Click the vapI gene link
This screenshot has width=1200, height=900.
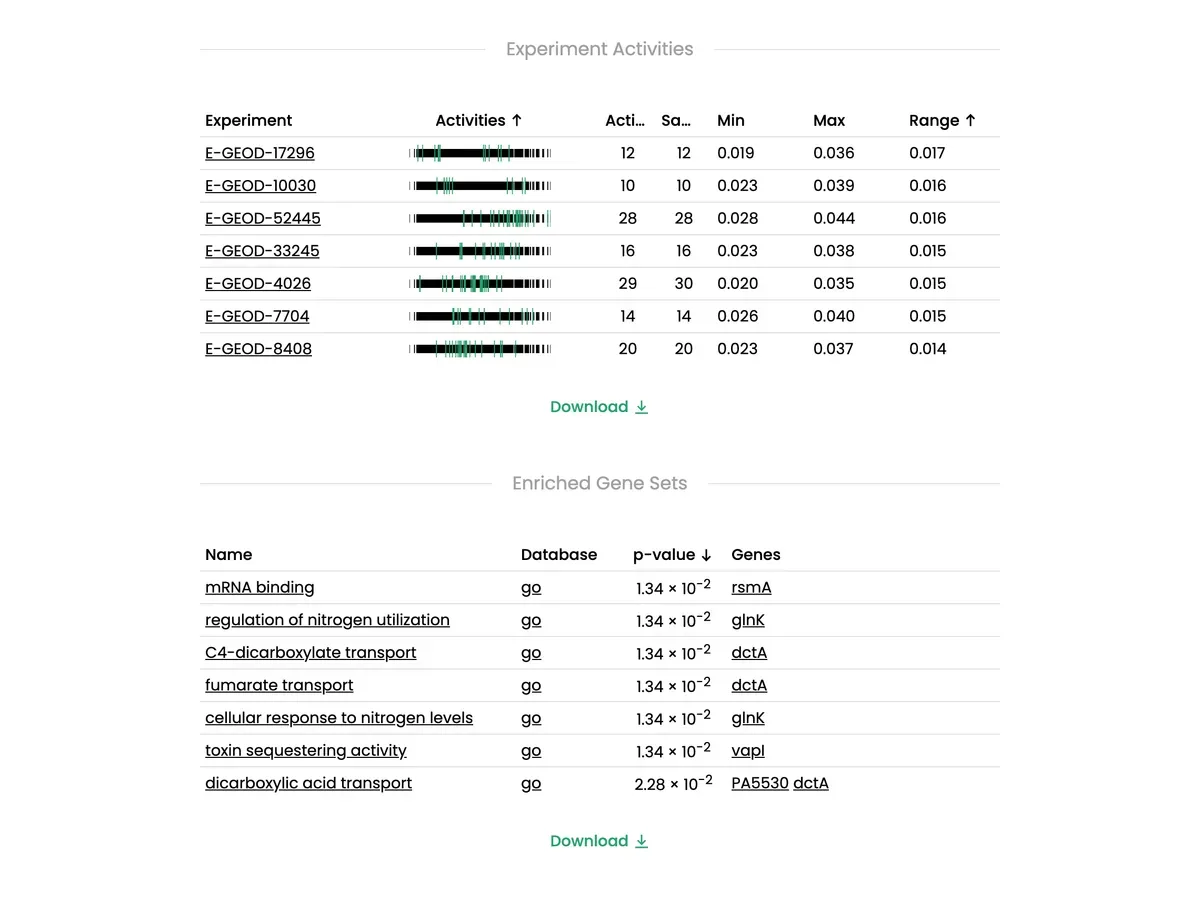click(748, 750)
